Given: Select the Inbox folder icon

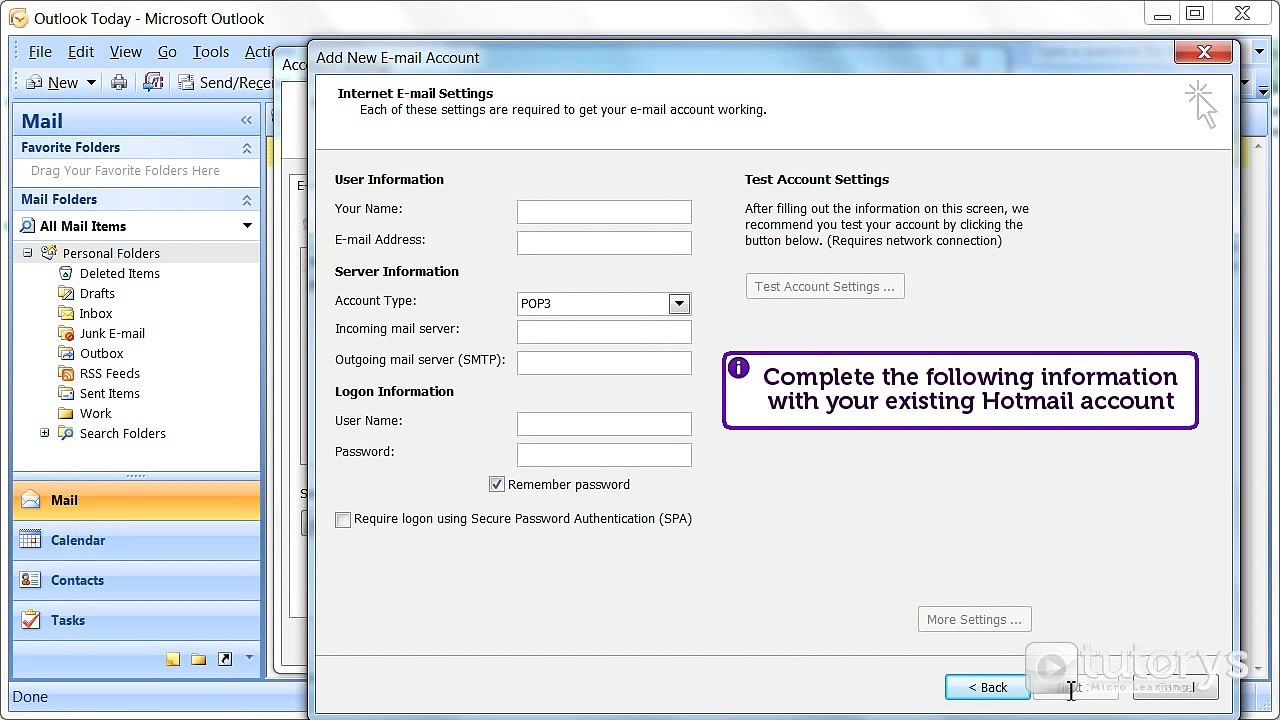Looking at the screenshot, I should 66,313.
